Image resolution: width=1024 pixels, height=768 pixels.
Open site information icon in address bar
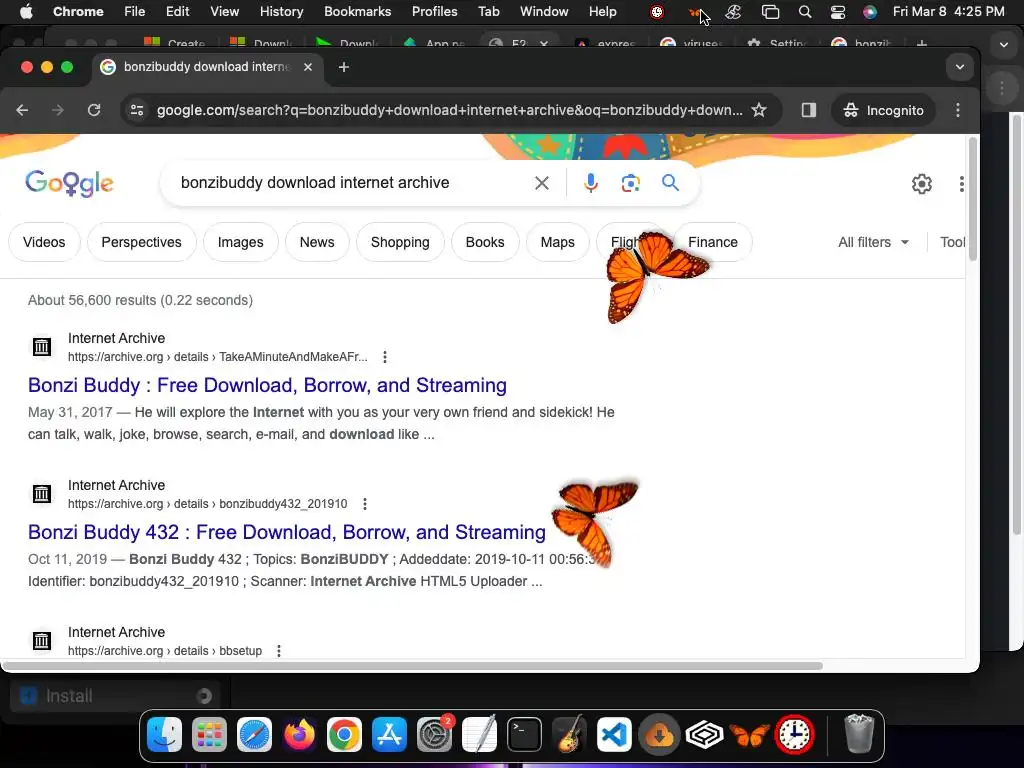(136, 110)
